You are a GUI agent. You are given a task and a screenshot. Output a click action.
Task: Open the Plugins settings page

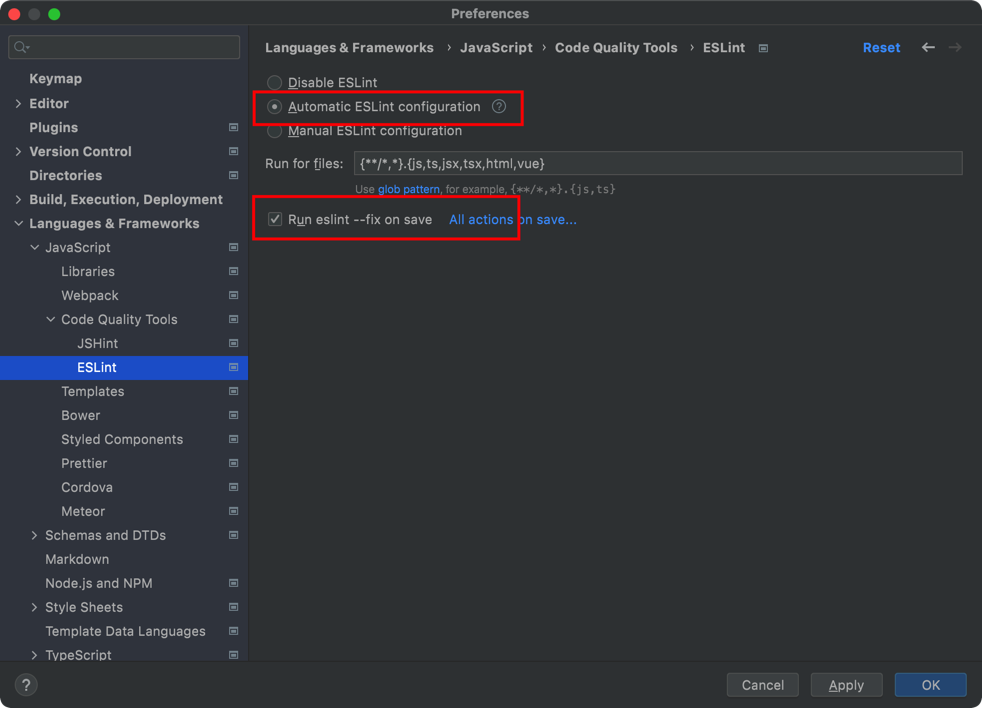click(x=54, y=127)
